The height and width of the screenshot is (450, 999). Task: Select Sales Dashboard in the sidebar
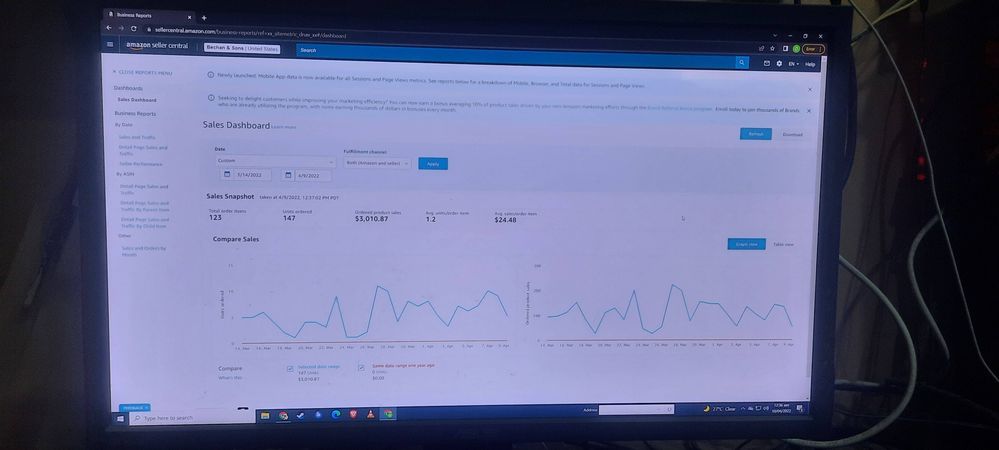[136, 100]
